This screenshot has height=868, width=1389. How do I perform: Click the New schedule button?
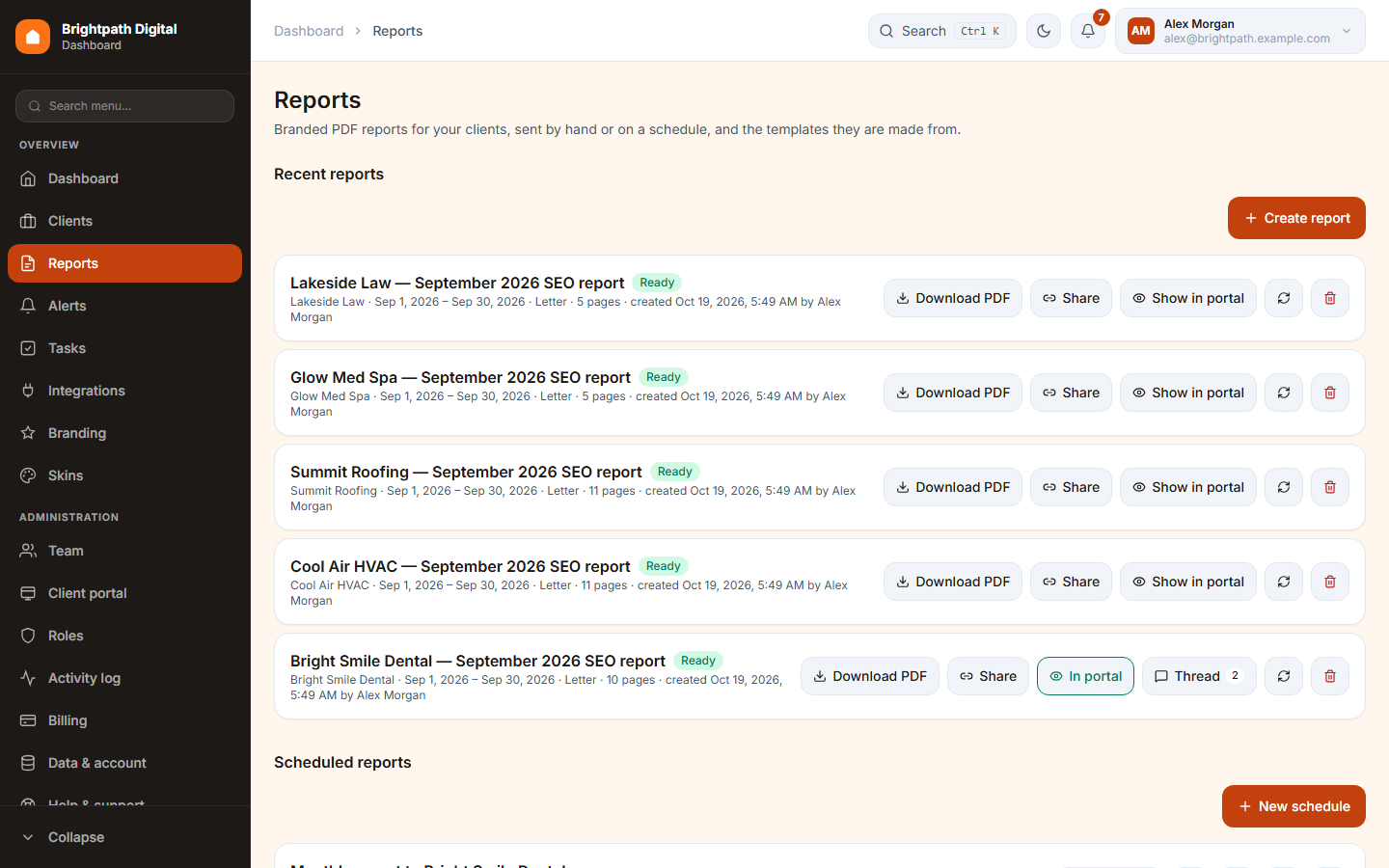click(x=1294, y=806)
